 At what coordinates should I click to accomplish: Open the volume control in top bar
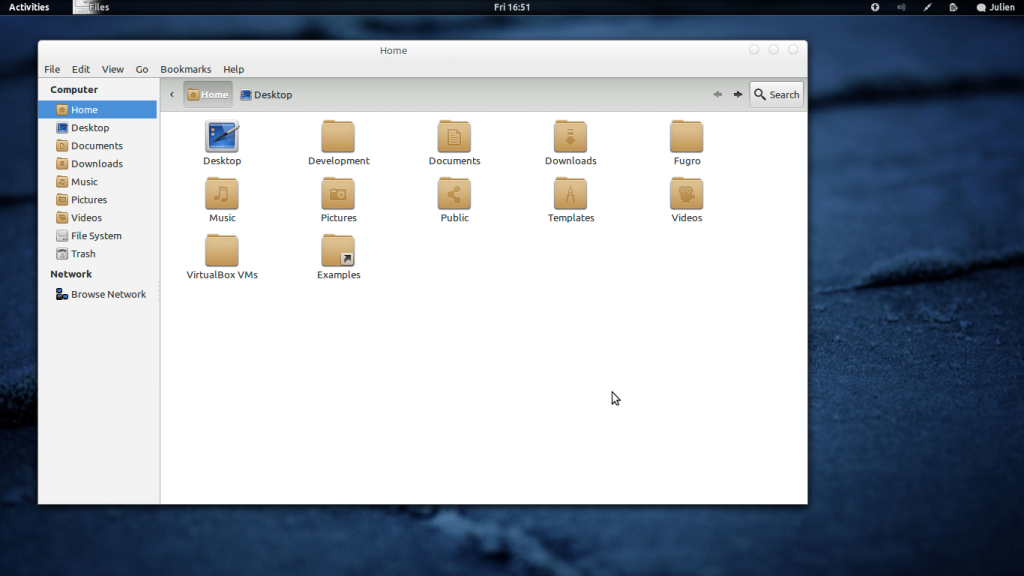(901, 7)
